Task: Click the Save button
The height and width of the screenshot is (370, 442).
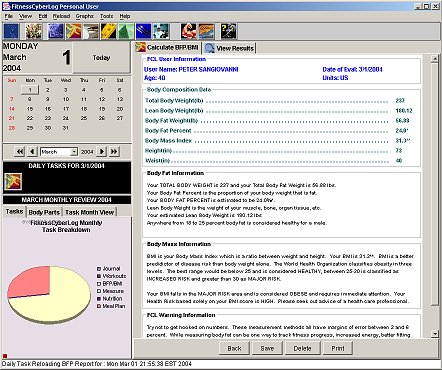Action: 267,348
